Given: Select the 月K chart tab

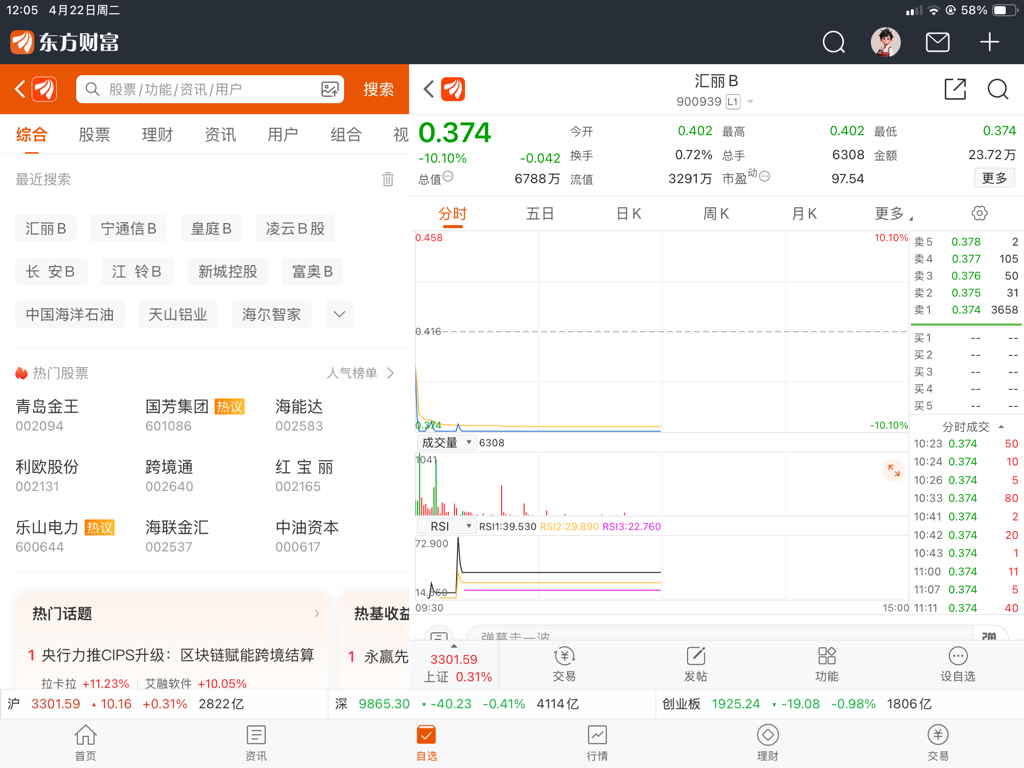Looking at the screenshot, I should pos(804,214).
